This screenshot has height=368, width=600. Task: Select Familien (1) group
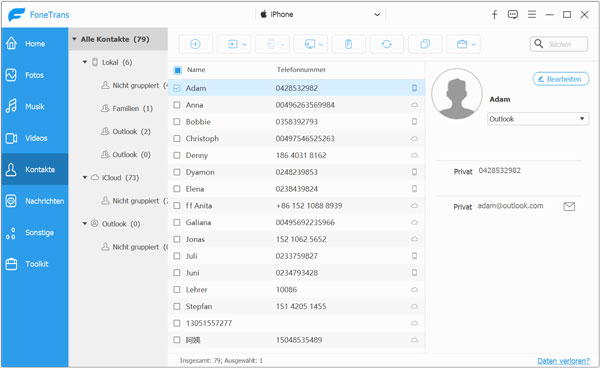click(127, 109)
